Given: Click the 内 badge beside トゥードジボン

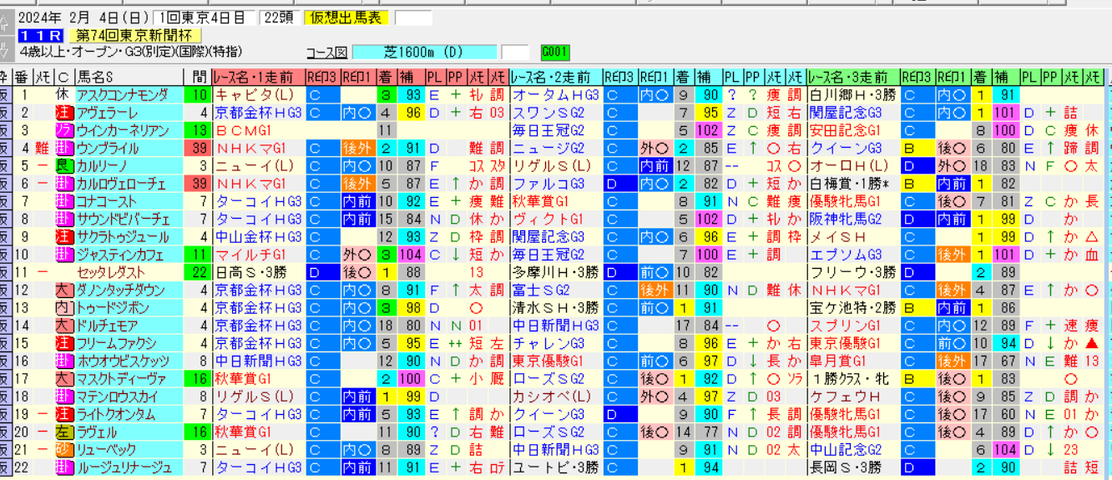Looking at the screenshot, I should [x=64, y=307].
